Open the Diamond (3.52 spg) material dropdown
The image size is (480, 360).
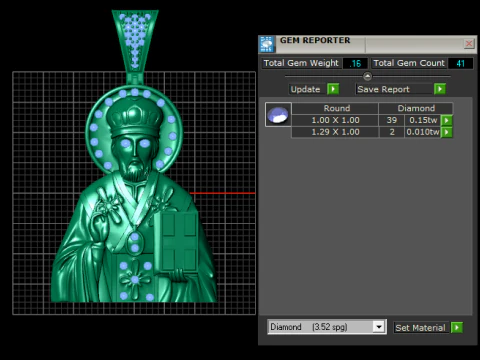(x=379, y=327)
